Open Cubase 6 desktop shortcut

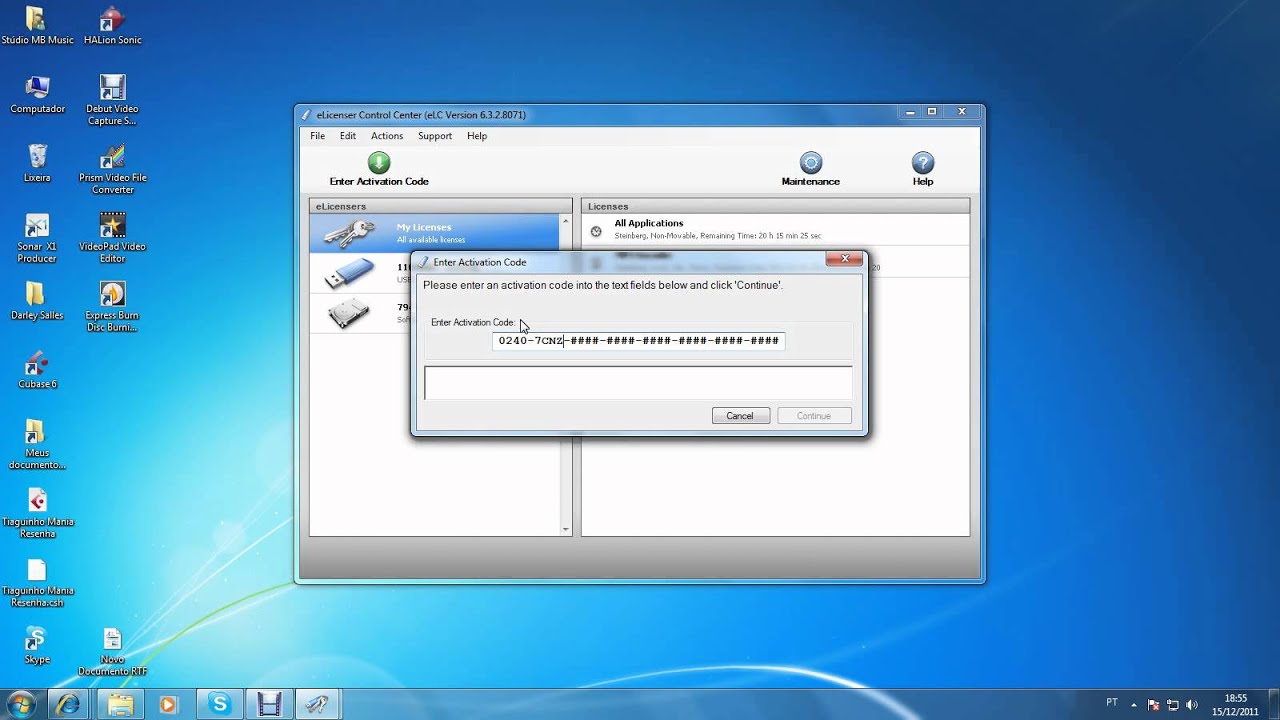(x=37, y=370)
